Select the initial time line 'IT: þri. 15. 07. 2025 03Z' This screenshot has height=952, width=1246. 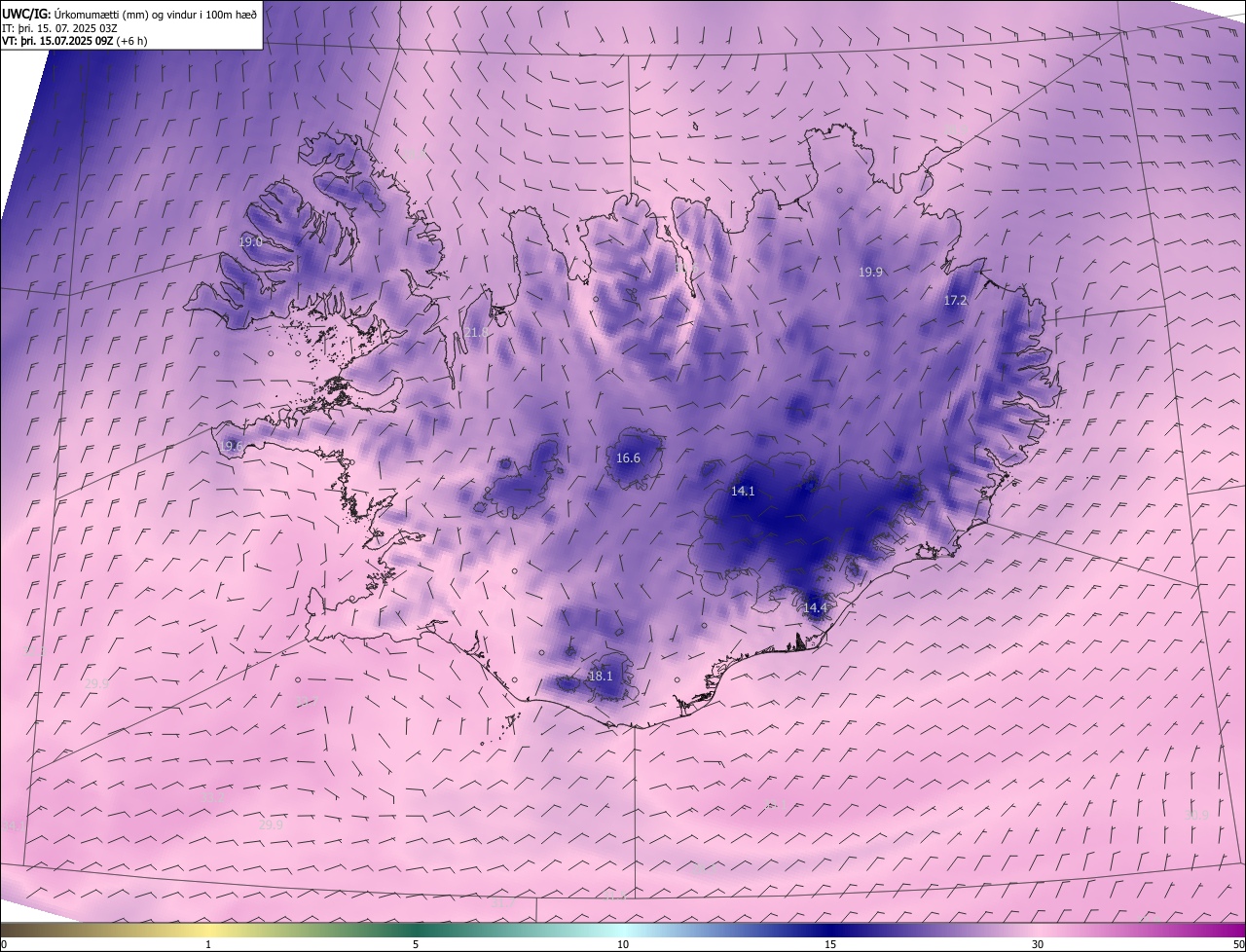[x=60, y=29]
